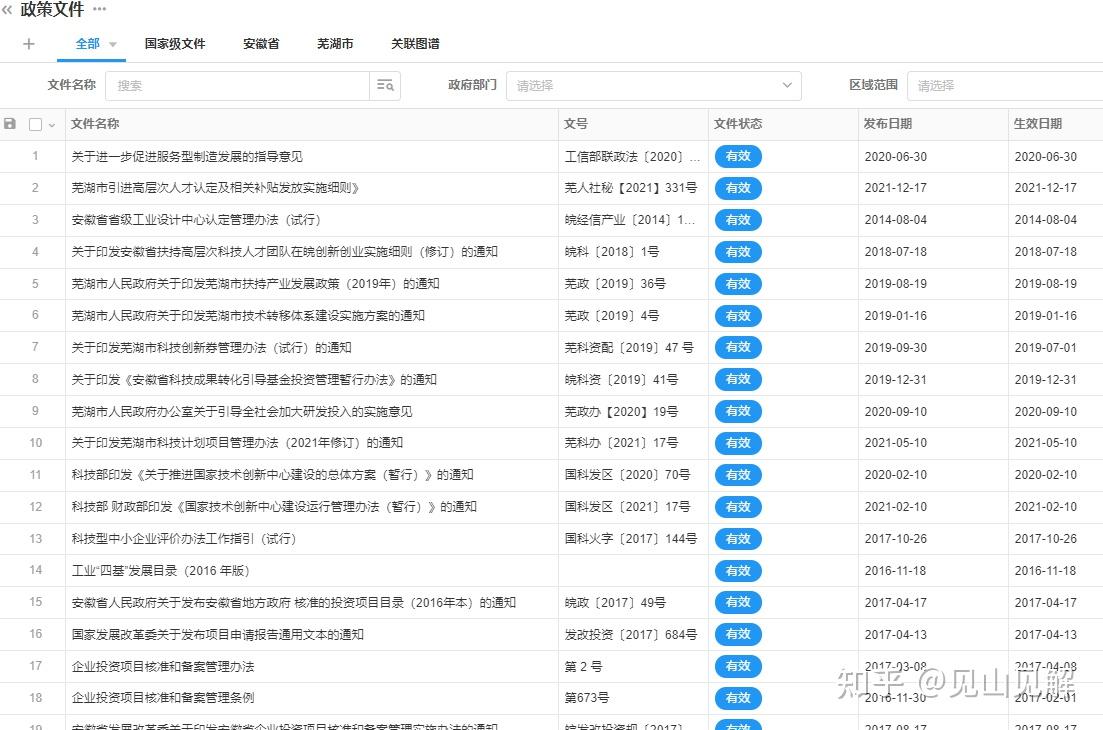Open 国家发展改革委关于发布项目申请报告通用文本的通知
The width and height of the screenshot is (1103, 730).
217,634
